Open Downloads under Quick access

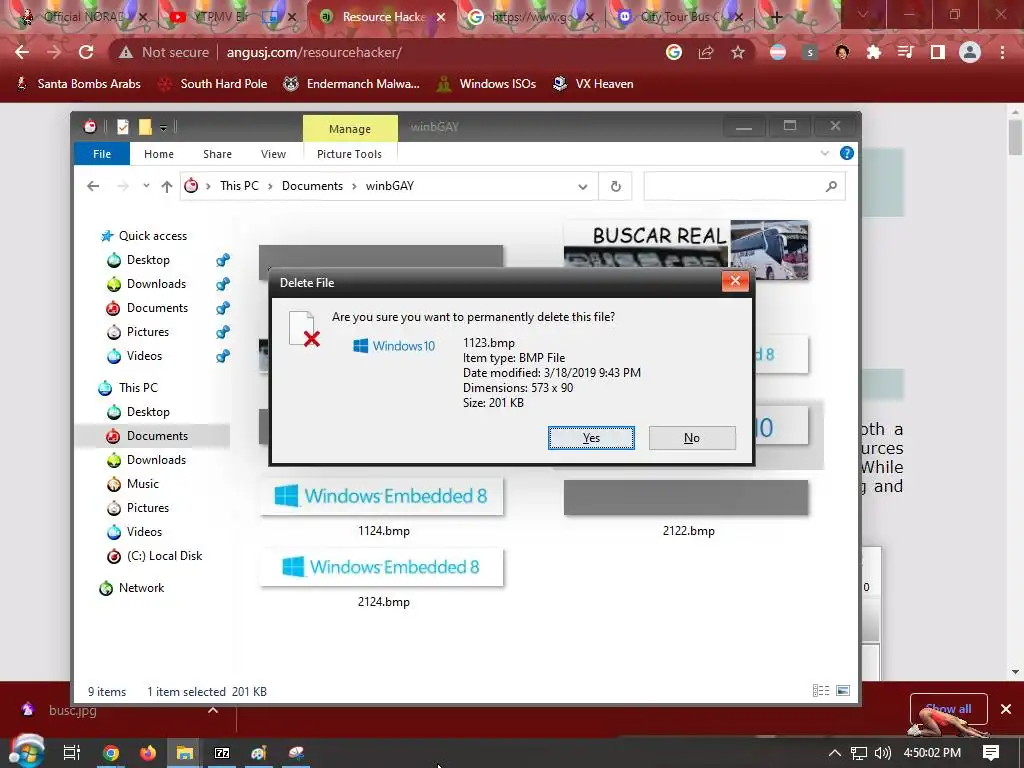pyautogui.click(x=156, y=284)
